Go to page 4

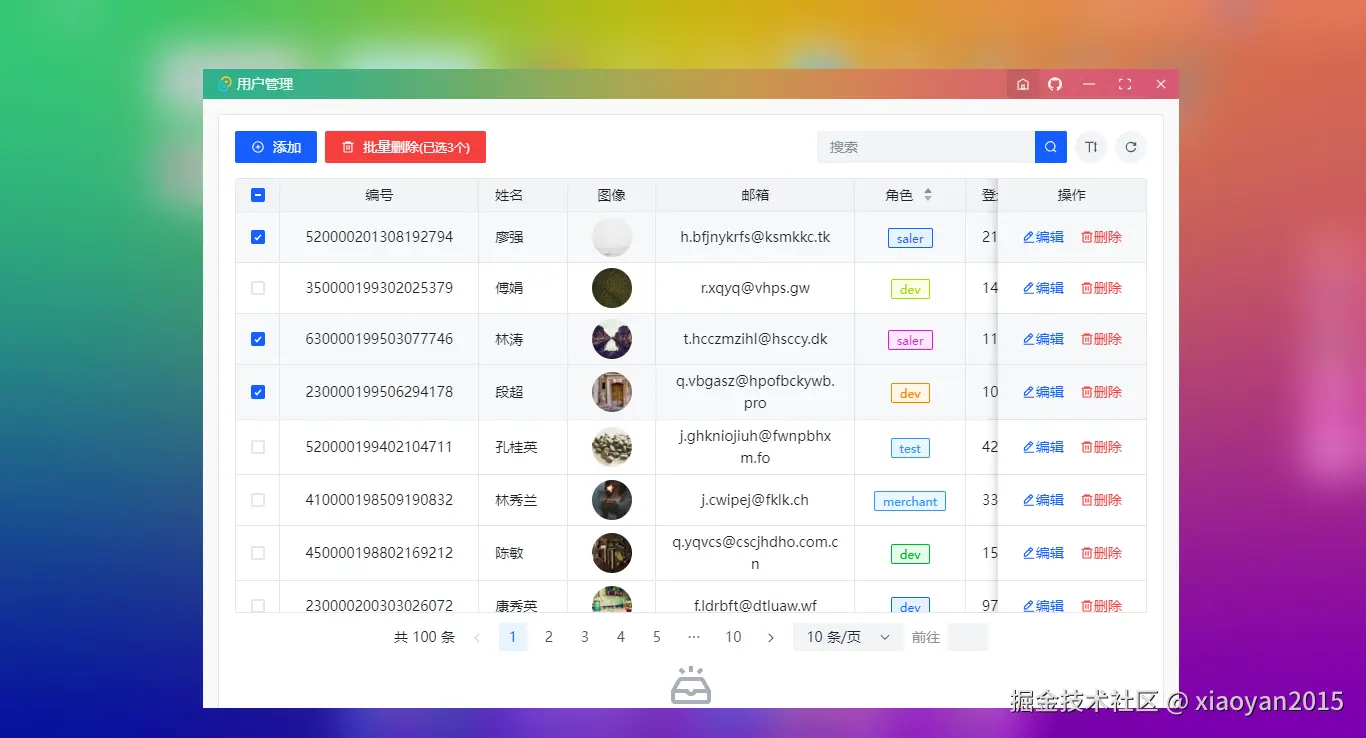point(621,637)
